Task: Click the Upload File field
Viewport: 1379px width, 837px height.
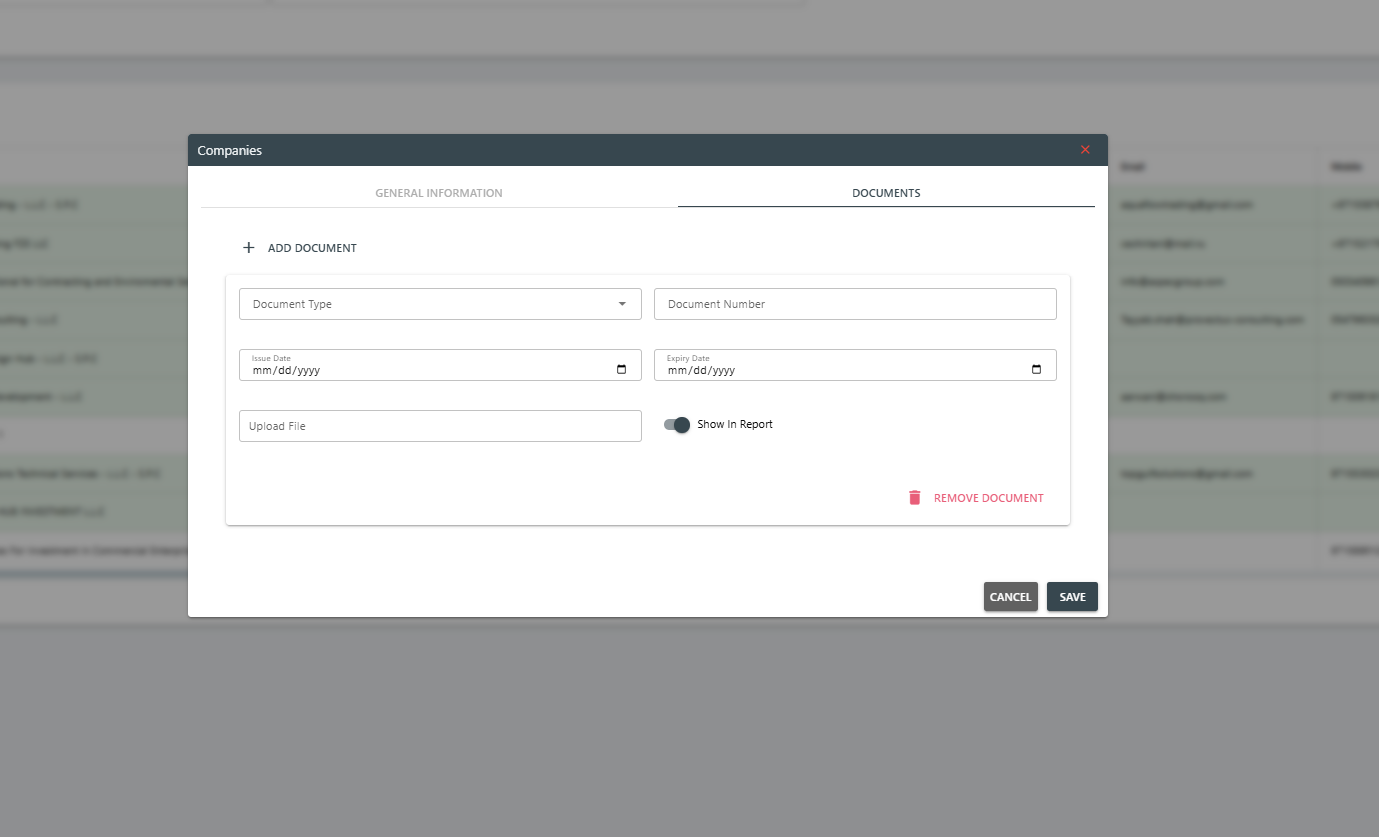Action: click(x=440, y=426)
